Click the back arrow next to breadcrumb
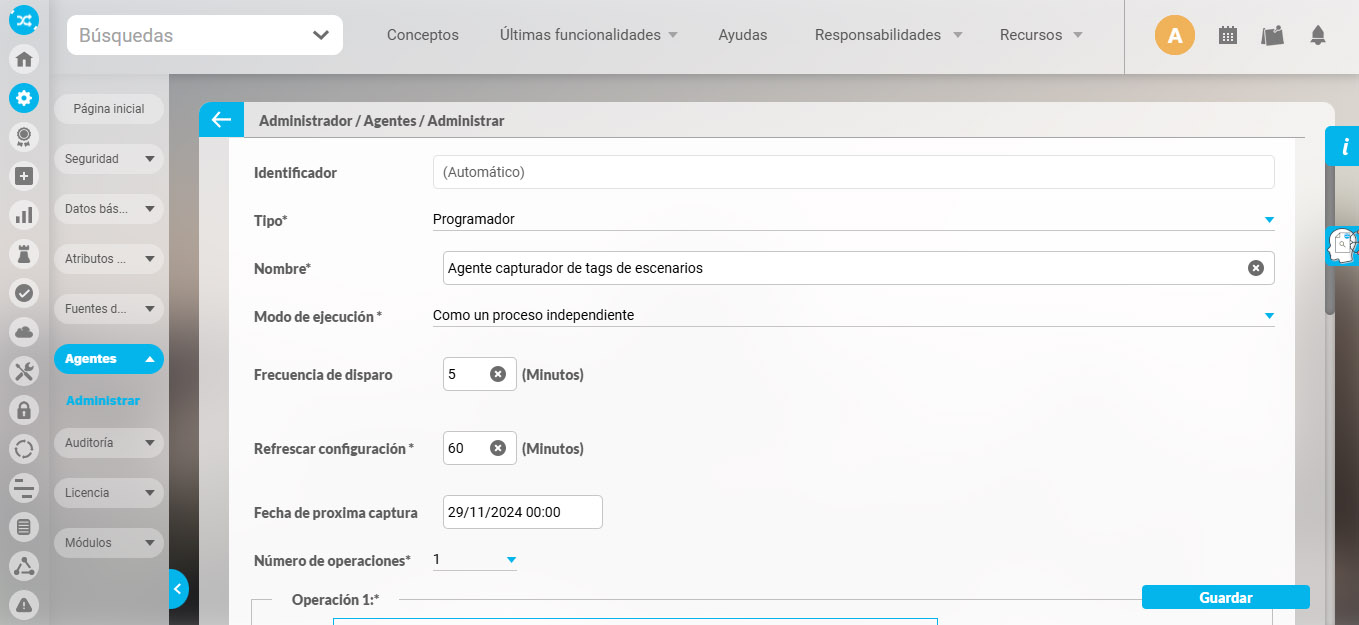This screenshot has width=1359, height=625. point(221,120)
